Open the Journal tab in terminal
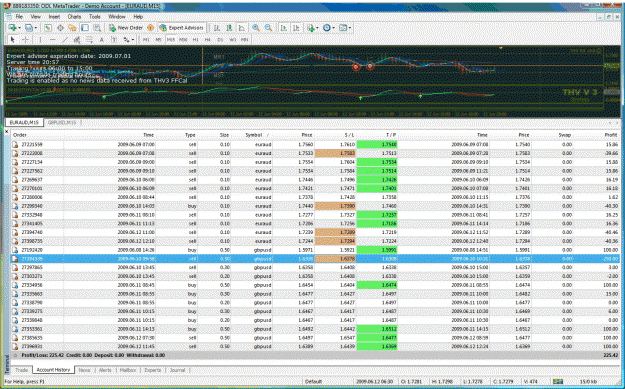The width and height of the screenshot is (625, 389). (177, 370)
